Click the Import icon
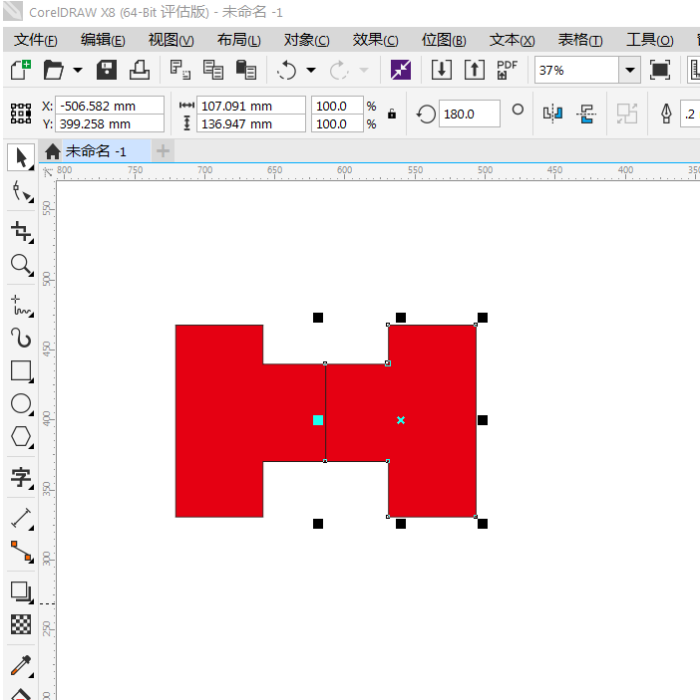This screenshot has height=700, width=700. pos(442,70)
